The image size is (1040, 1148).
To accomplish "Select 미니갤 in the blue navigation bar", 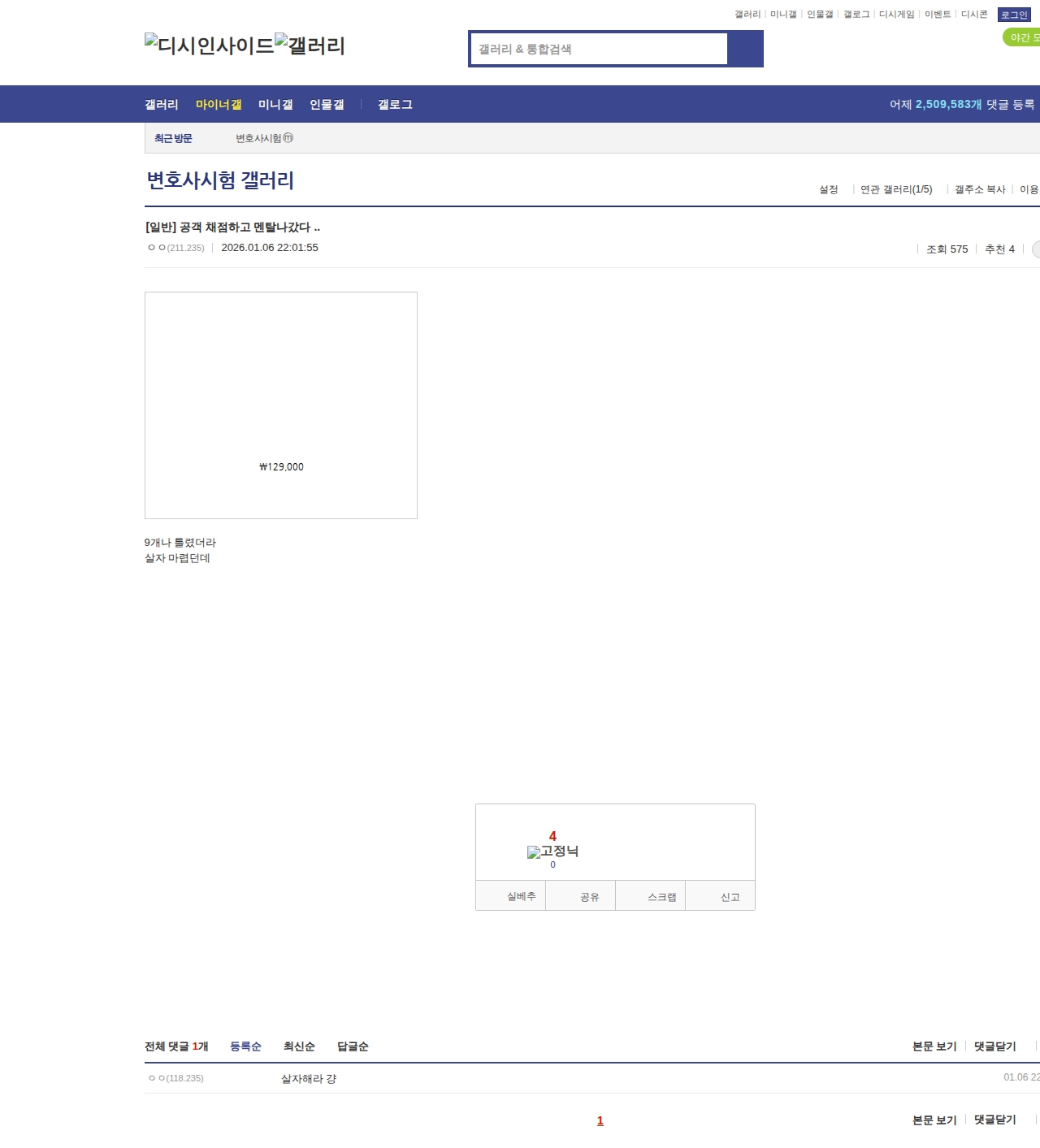I will (x=275, y=104).
